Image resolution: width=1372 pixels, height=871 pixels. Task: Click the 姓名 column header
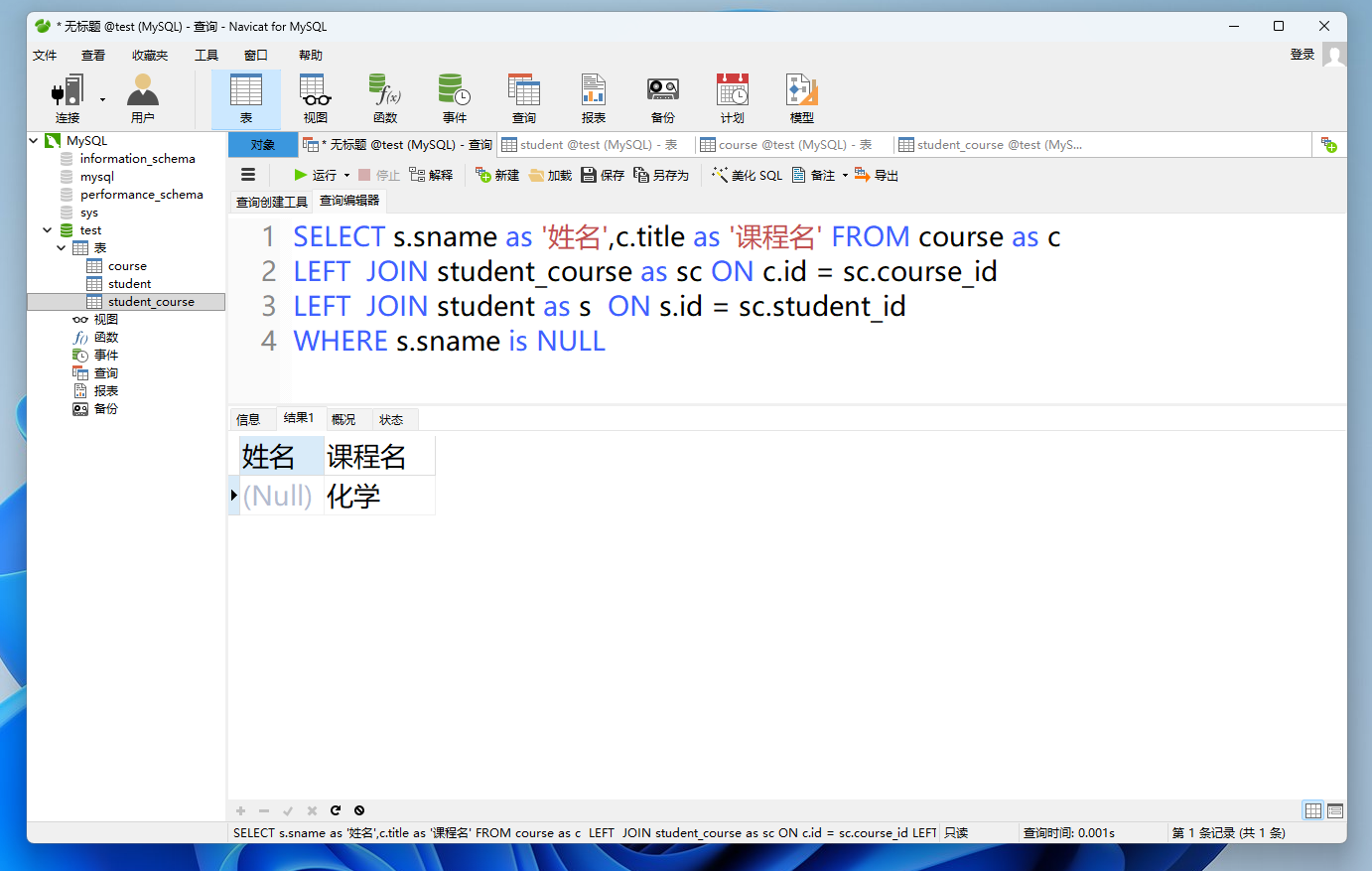point(282,456)
